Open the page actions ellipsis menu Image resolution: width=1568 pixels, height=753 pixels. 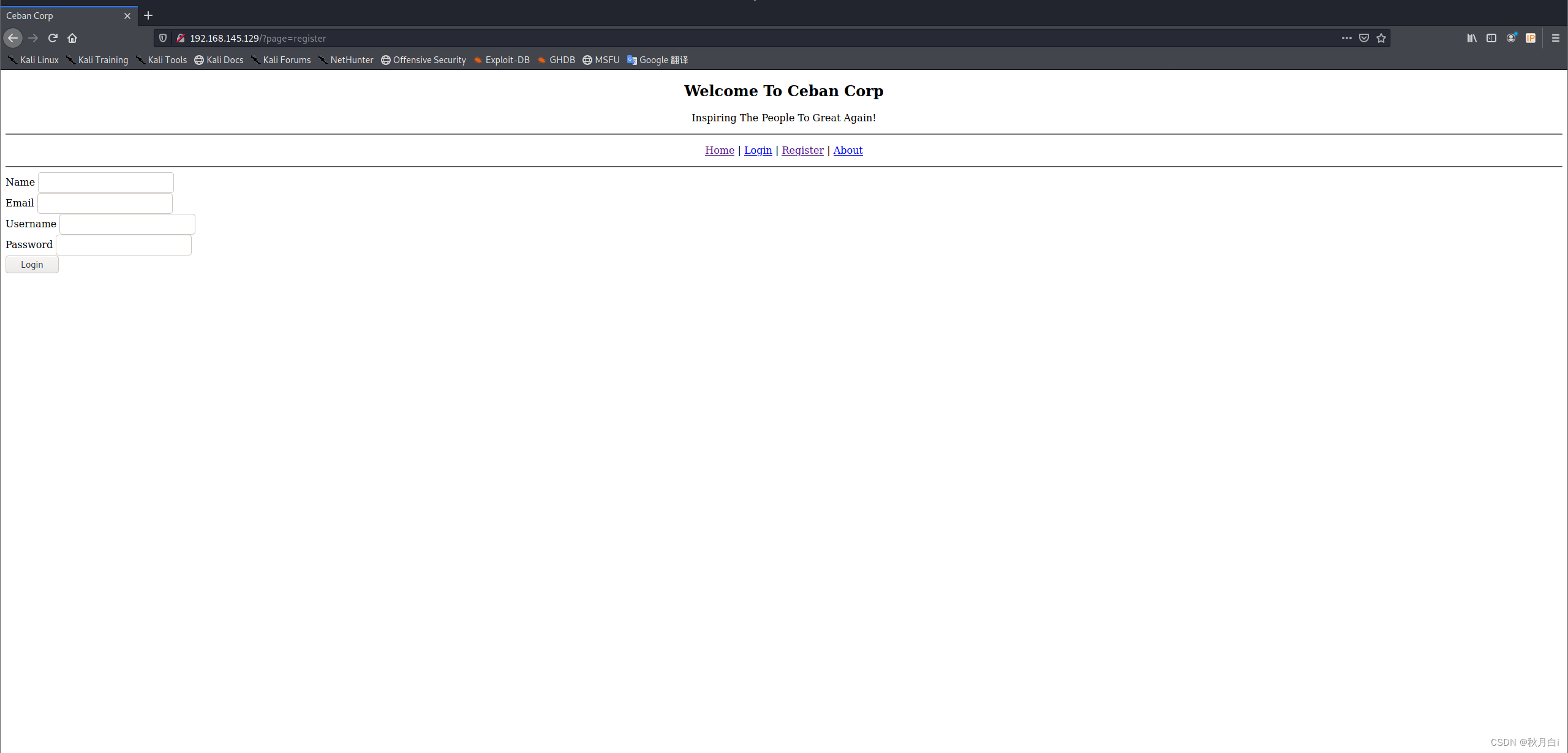(1346, 38)
